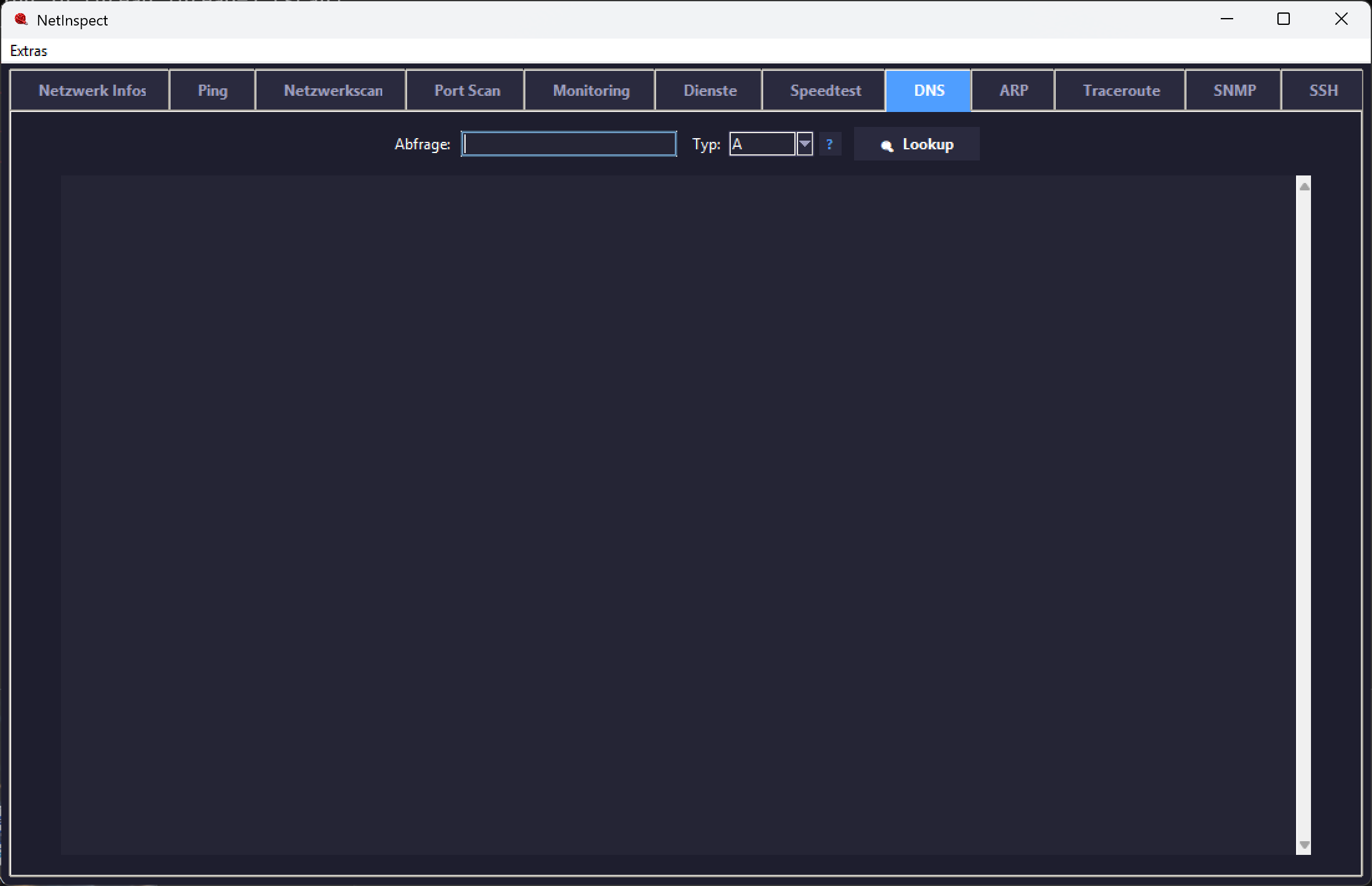The image size is (1372, 886).
Task: Switch to the ARP tab
Action: pyautogui.click(x=1013, y=91)
